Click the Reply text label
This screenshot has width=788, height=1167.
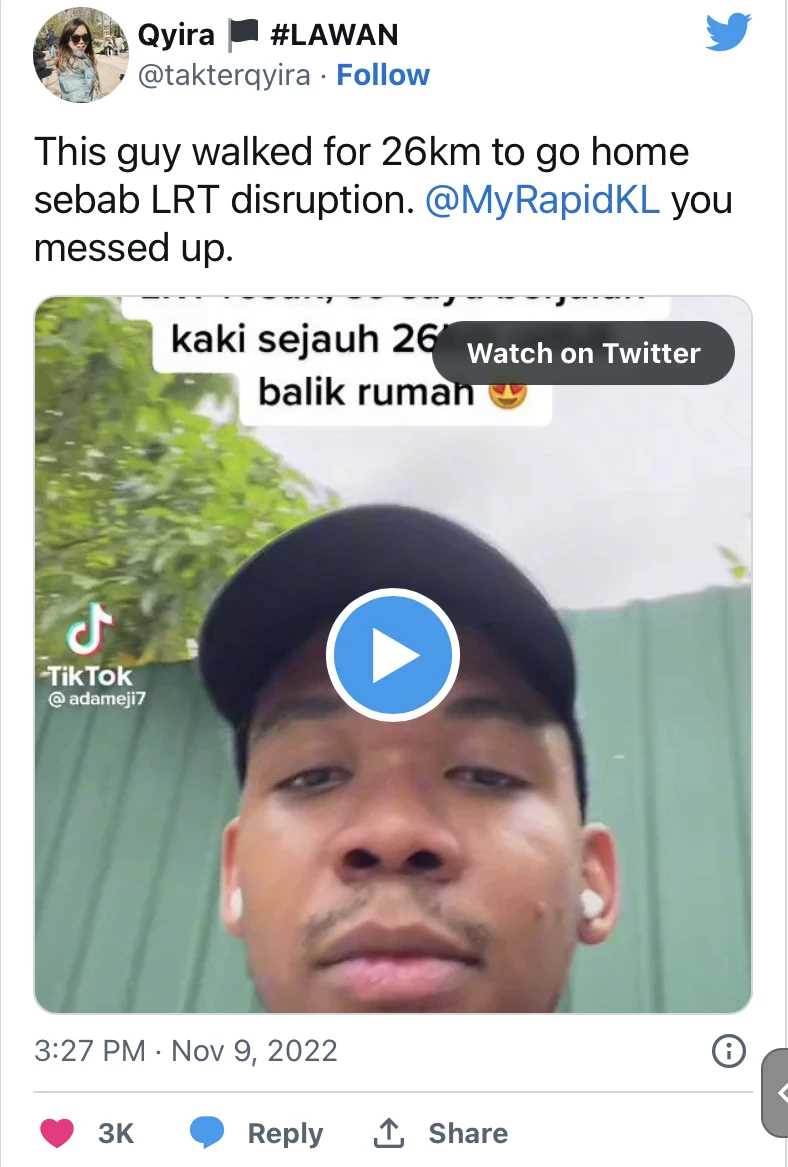click(285, 1133)
